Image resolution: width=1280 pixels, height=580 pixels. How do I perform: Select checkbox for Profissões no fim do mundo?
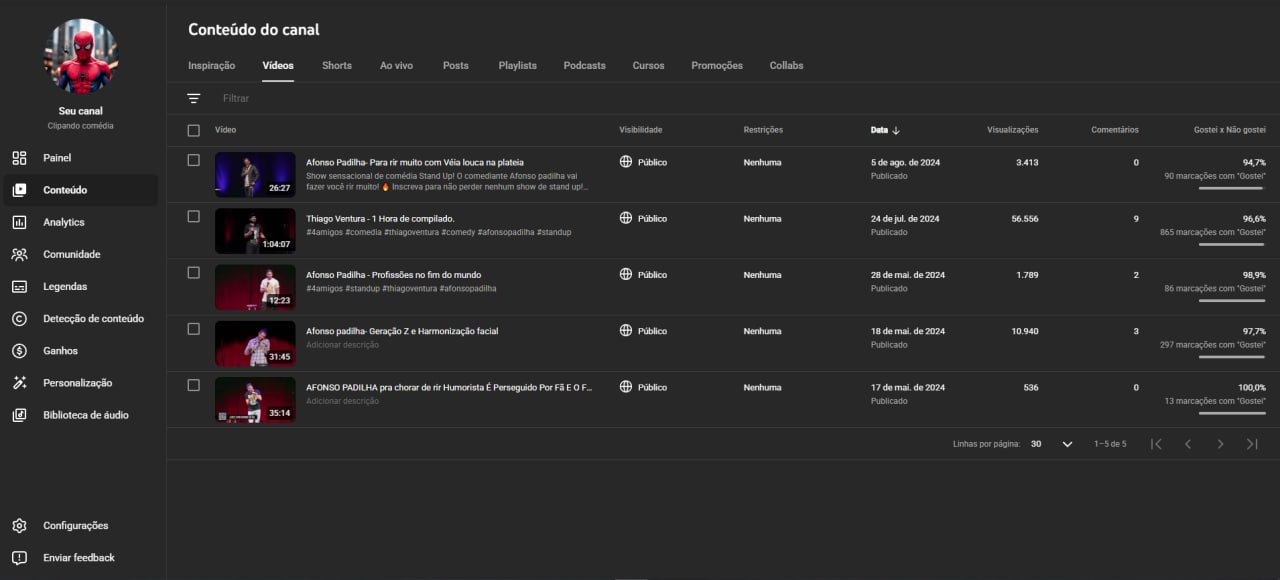pos(194,273)
